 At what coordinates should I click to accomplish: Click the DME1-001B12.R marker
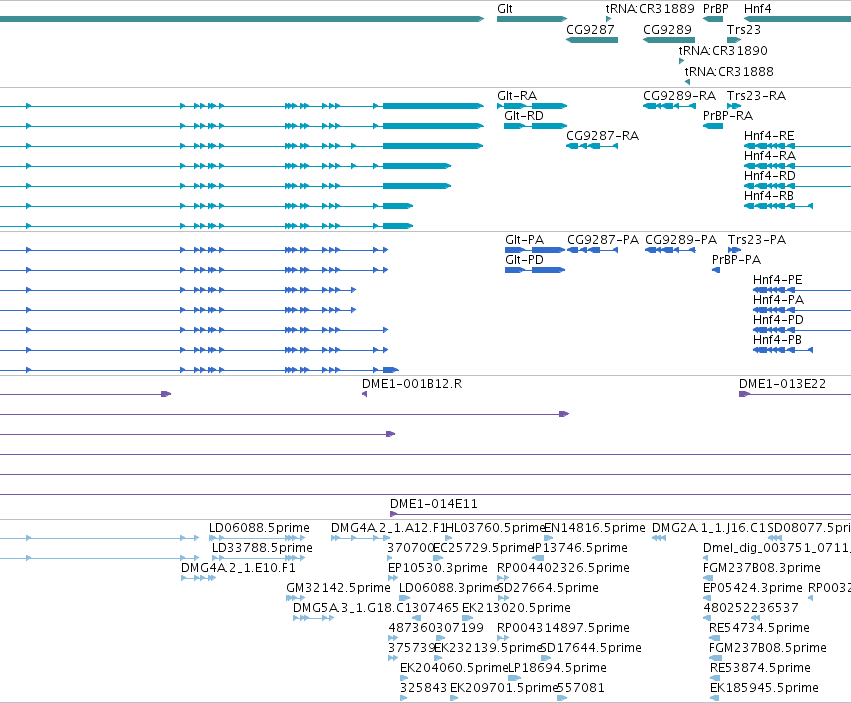pos(364,394)
